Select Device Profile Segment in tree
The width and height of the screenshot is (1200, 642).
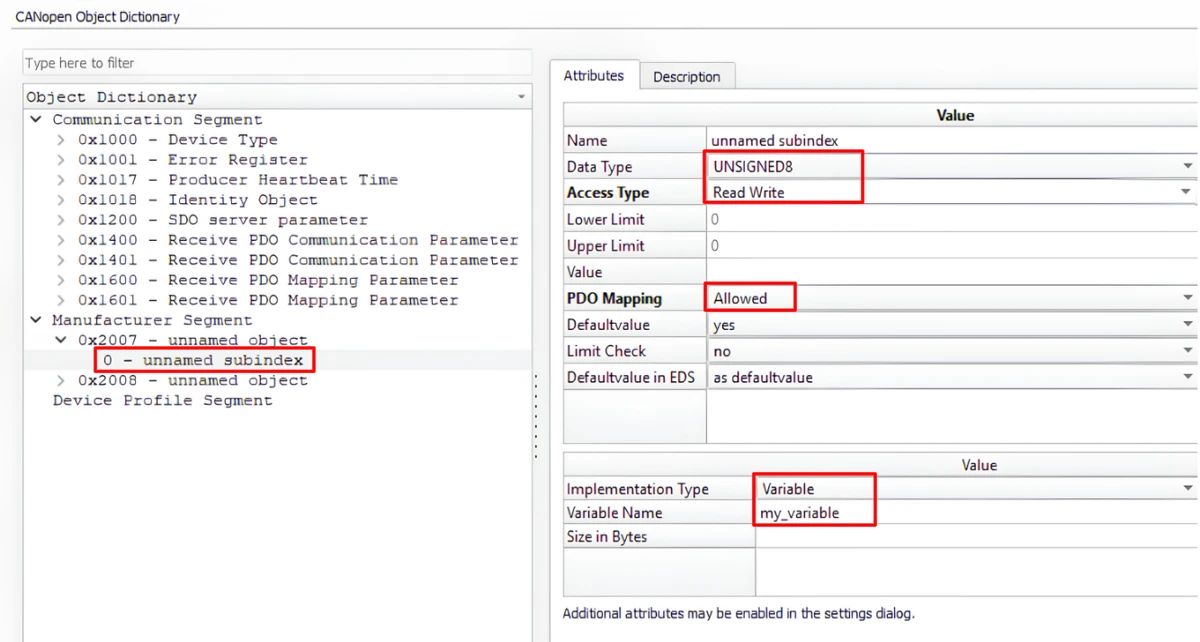(162, 400)
